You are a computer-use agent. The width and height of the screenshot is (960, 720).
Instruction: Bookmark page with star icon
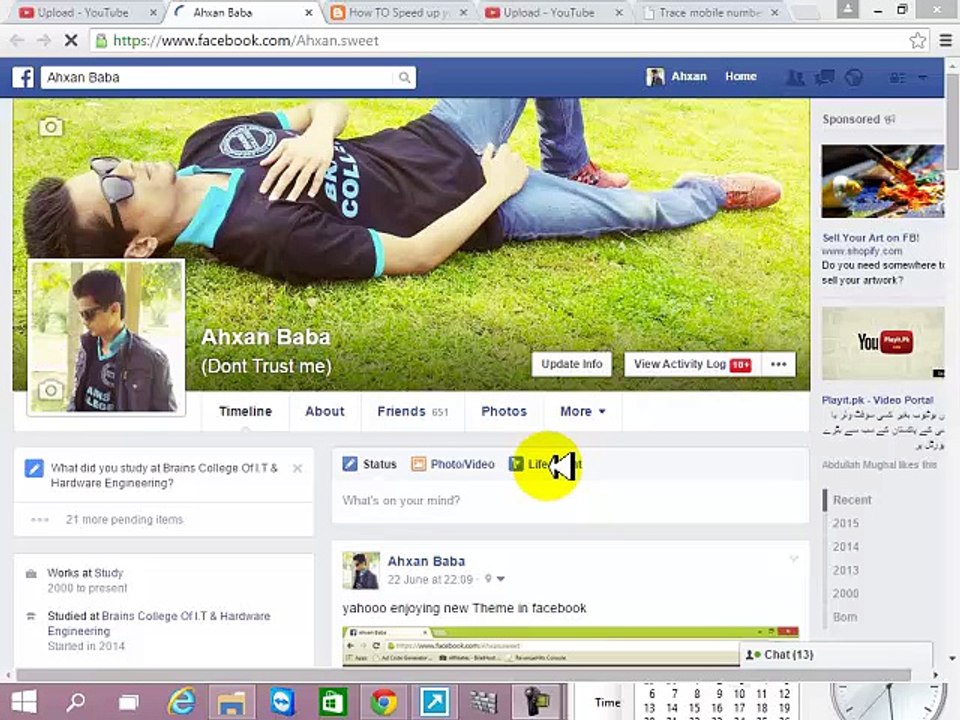click(x=917, y=40)
